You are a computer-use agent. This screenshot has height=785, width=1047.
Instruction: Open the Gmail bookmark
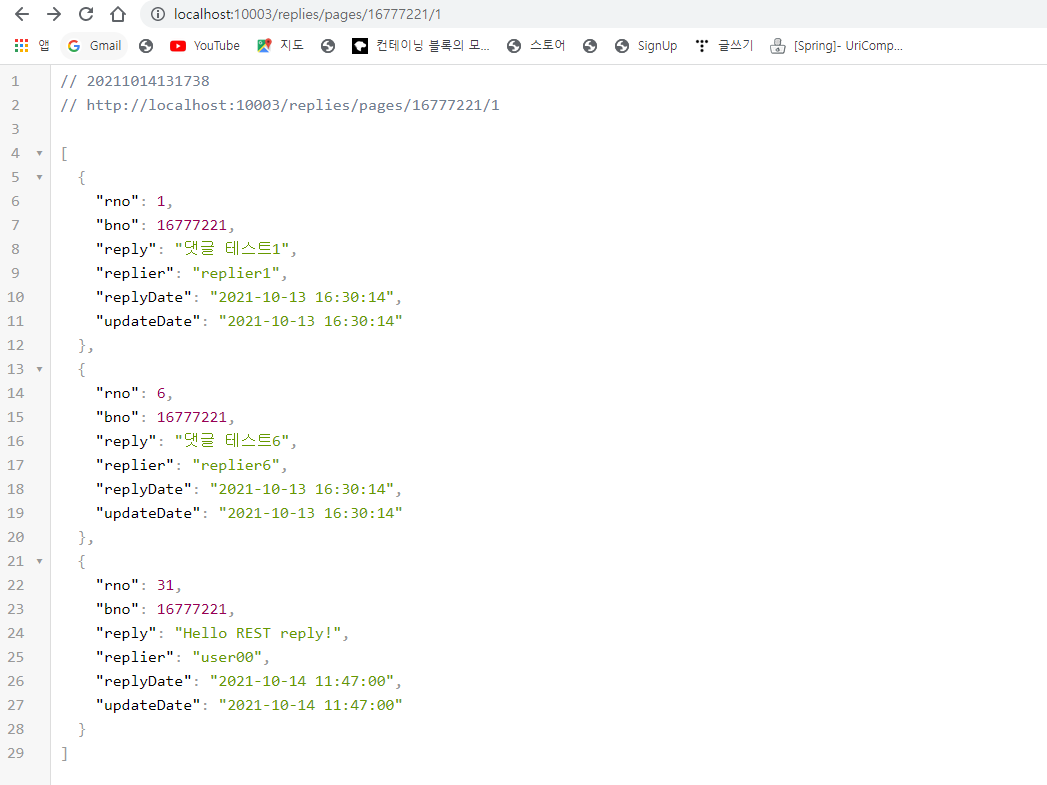[95, 45]
